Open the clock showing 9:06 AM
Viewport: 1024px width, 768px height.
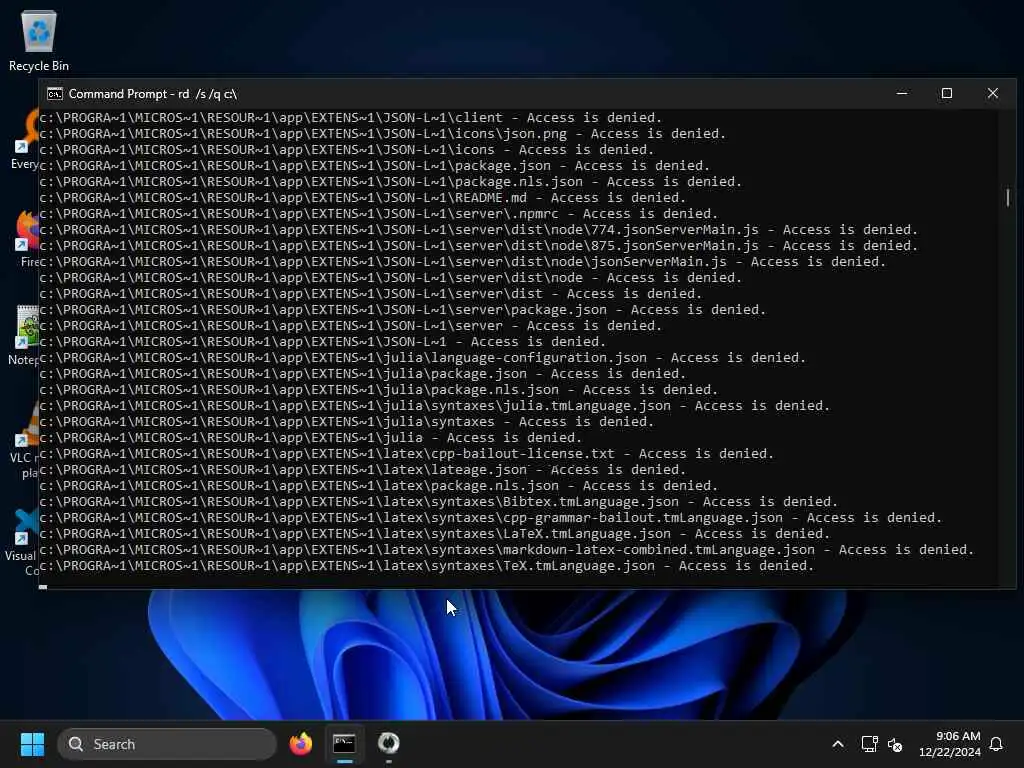pyautogui.click(x=950, y=744)
